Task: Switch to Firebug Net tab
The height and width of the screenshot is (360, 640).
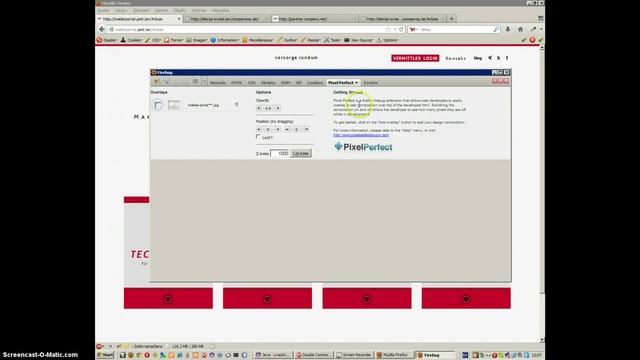Action: (298, 82)
